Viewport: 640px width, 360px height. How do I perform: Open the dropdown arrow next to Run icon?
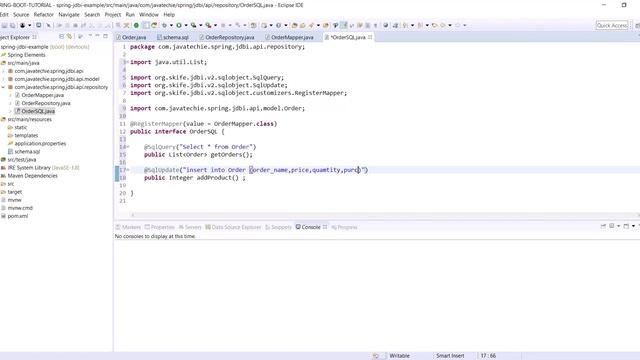click(x=186, y=25)
